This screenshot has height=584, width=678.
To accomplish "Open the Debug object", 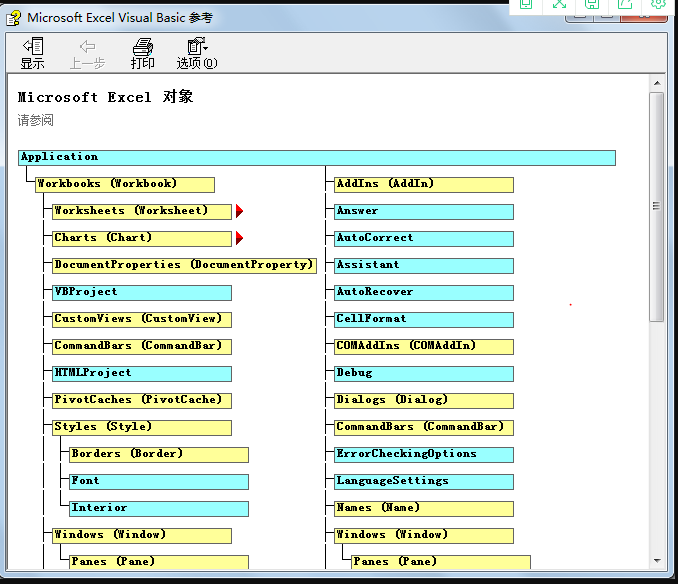I will 424,373.
